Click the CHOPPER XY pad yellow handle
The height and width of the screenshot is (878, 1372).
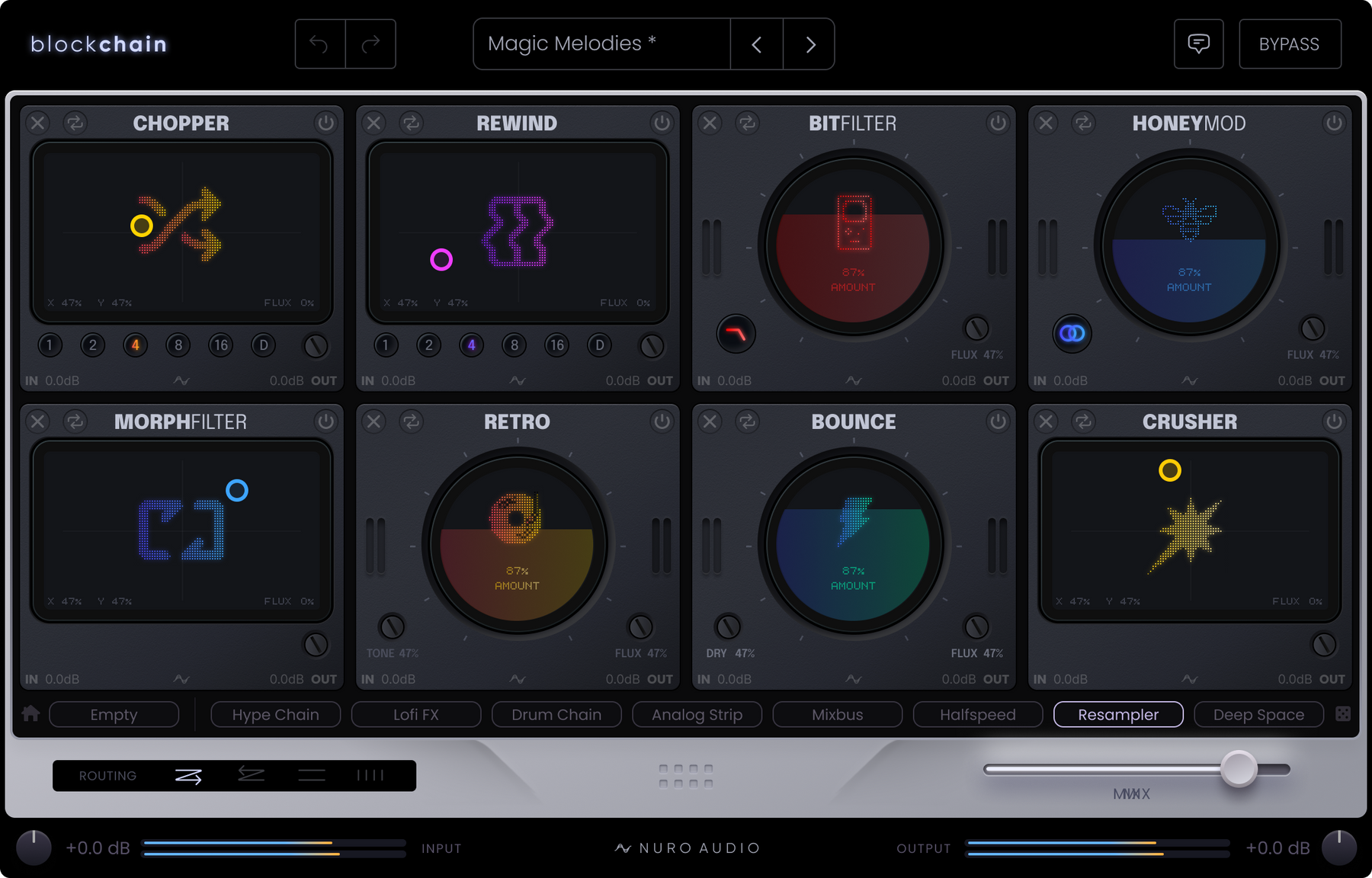click(x=142, y=226)
